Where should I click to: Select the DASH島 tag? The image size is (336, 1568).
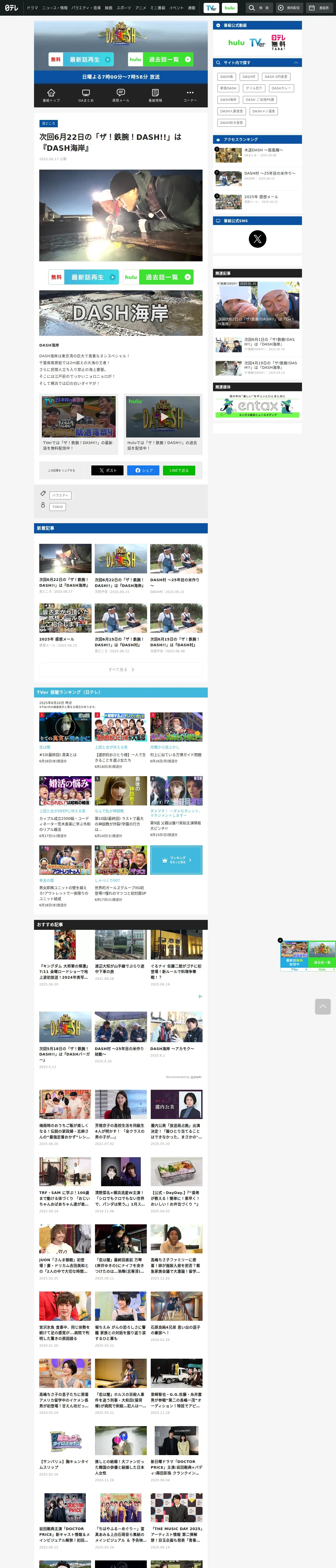pyautogui.click(x=226, y=77)
